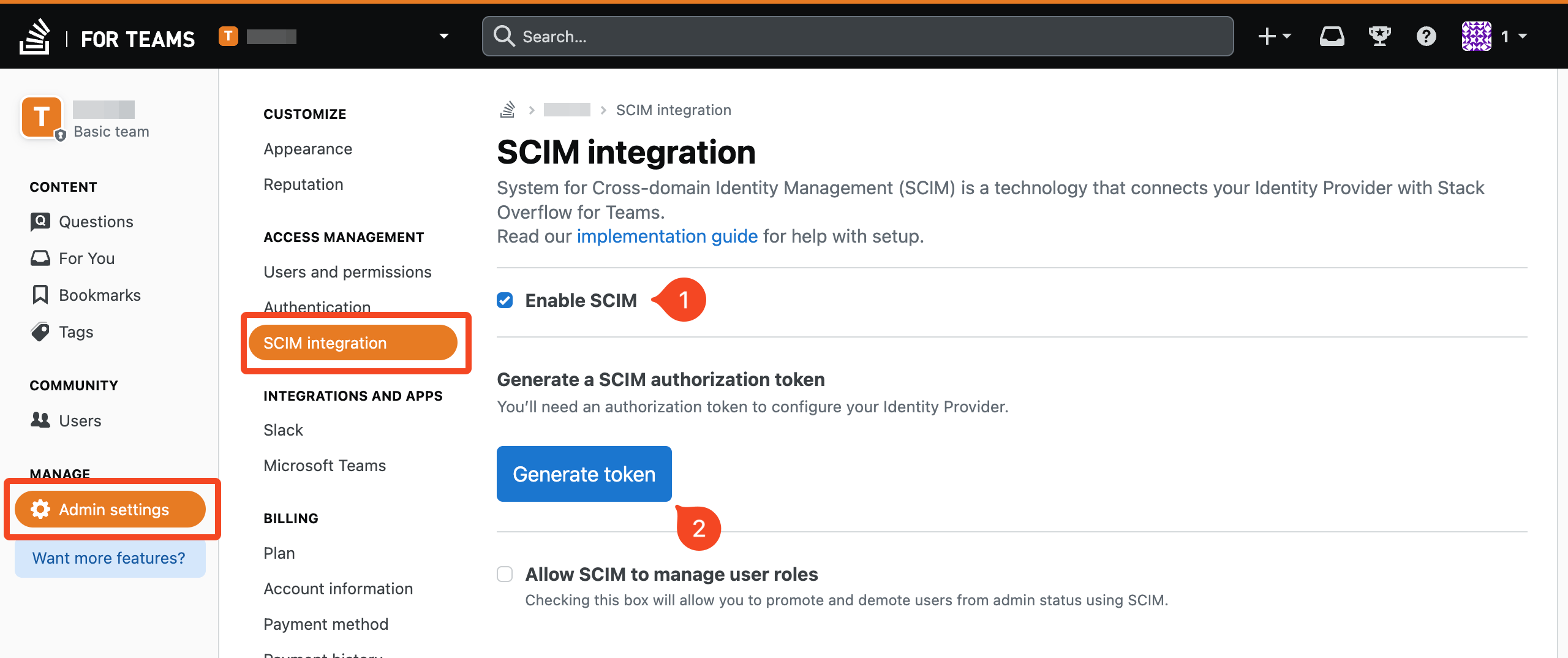Screen dimensions: 1568x658
Task: Expand the user profile dropdown caret
Action: (x=1522, y=36)
